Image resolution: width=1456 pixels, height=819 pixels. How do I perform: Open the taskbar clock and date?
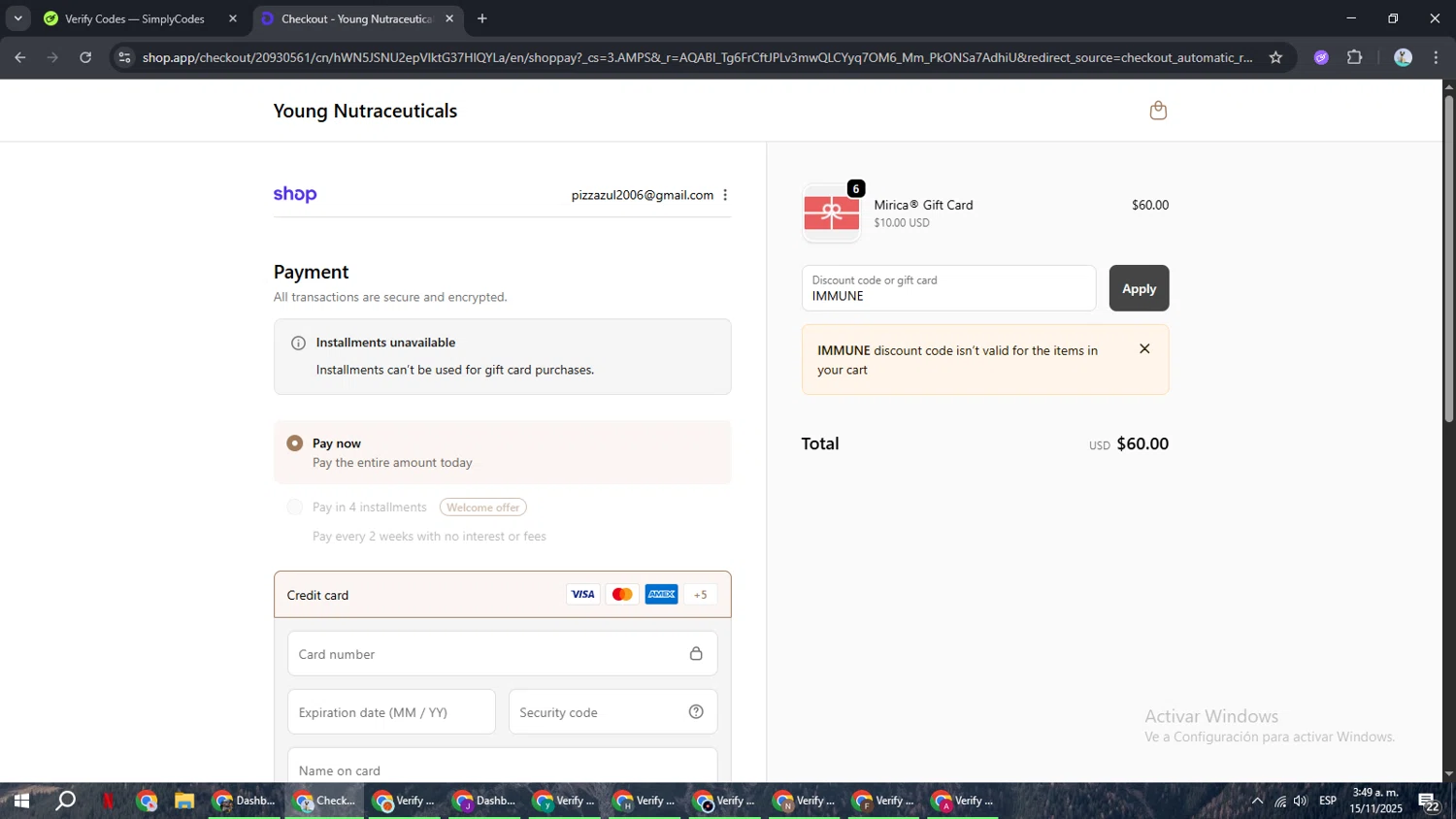(1375, 802)
